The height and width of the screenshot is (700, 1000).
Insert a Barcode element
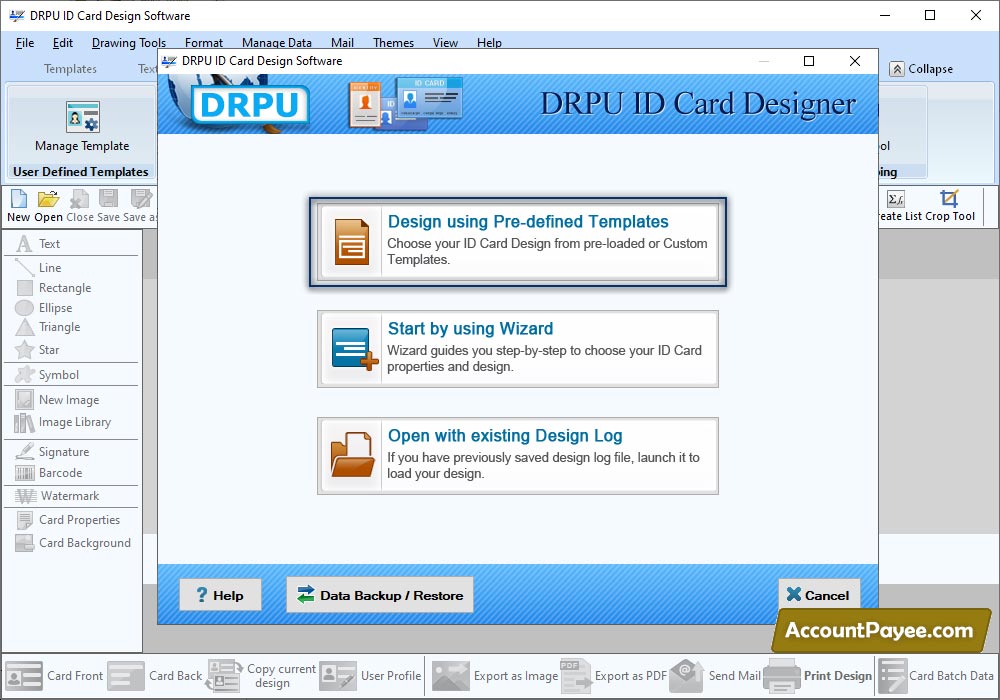point(49,473)
